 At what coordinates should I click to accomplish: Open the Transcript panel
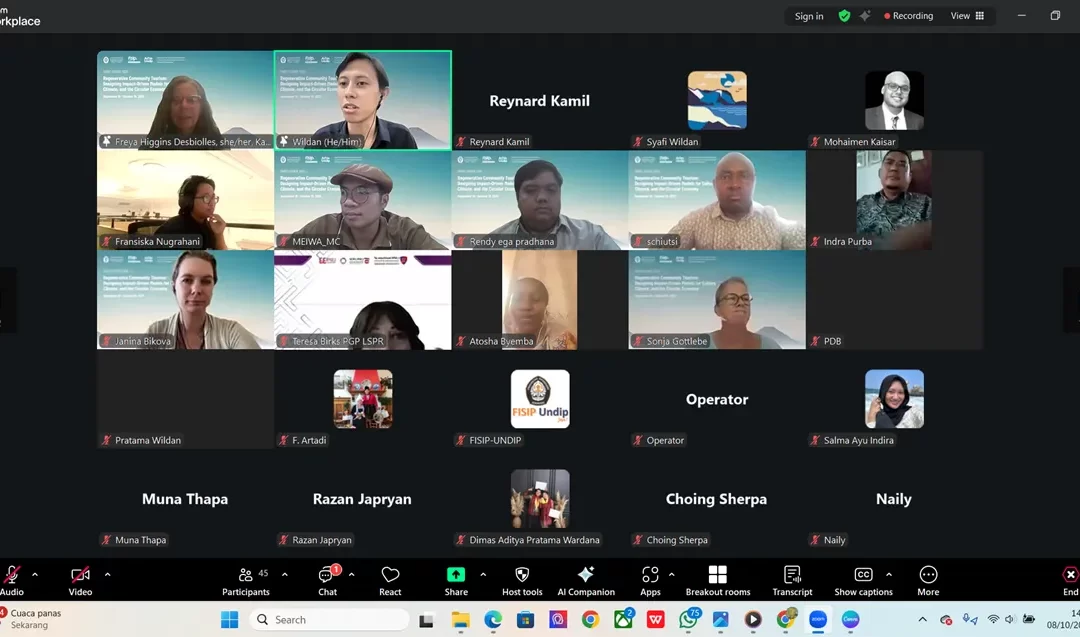click(x=792, y=580)
